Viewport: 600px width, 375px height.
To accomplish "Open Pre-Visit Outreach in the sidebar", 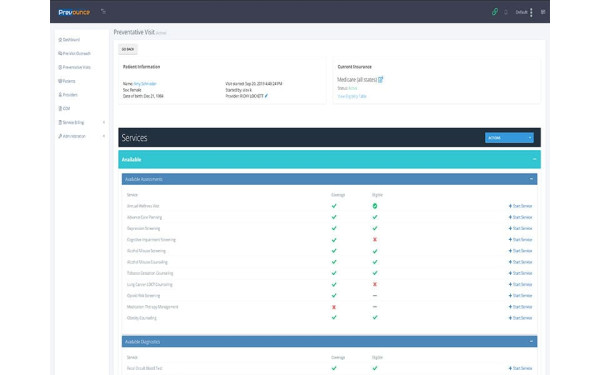I will click(75, 54).
